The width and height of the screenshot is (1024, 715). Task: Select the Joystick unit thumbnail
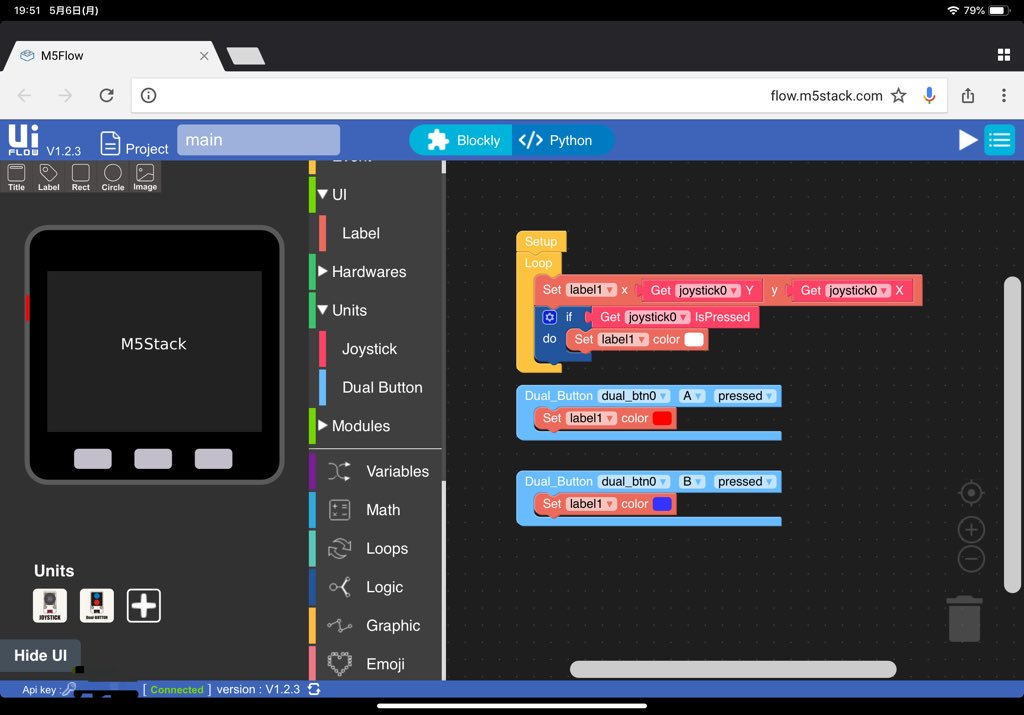tap(50, 605)
